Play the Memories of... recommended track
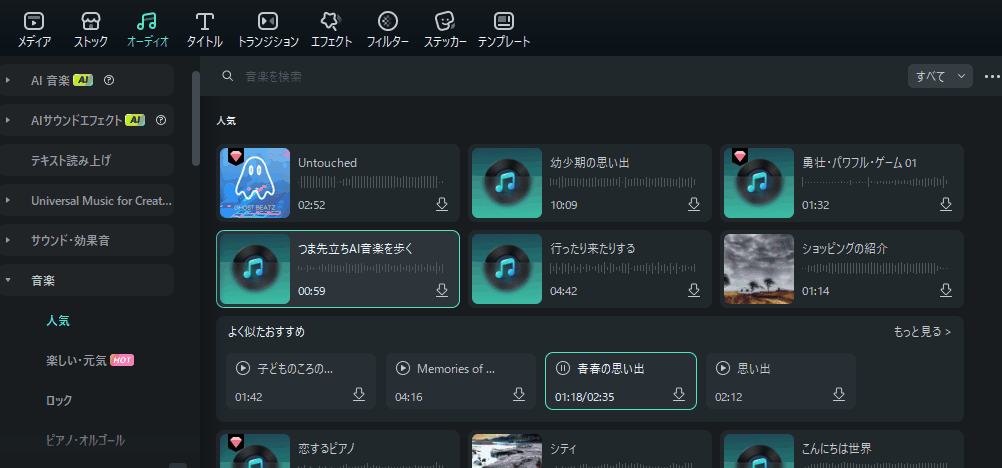This screenshot has width=1002, height=468. click(403, 368)
